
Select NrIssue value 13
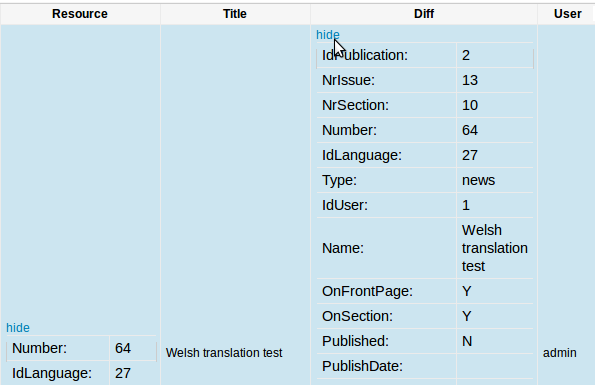[470, 80]
